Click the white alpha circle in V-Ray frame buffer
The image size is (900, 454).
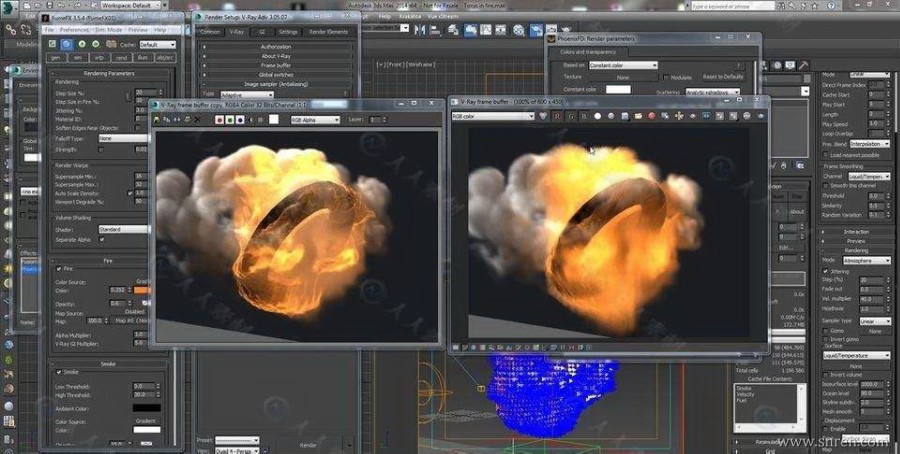(x=598, y=116)
